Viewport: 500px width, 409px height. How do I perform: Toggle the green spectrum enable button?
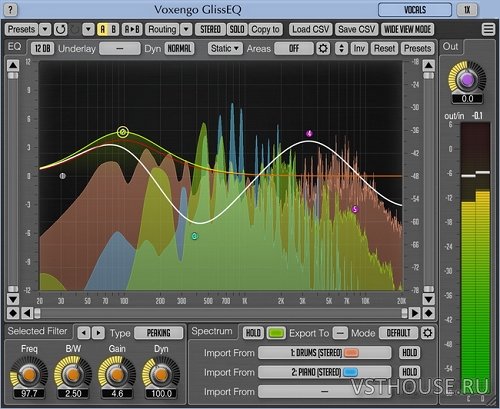coord(276,333)
